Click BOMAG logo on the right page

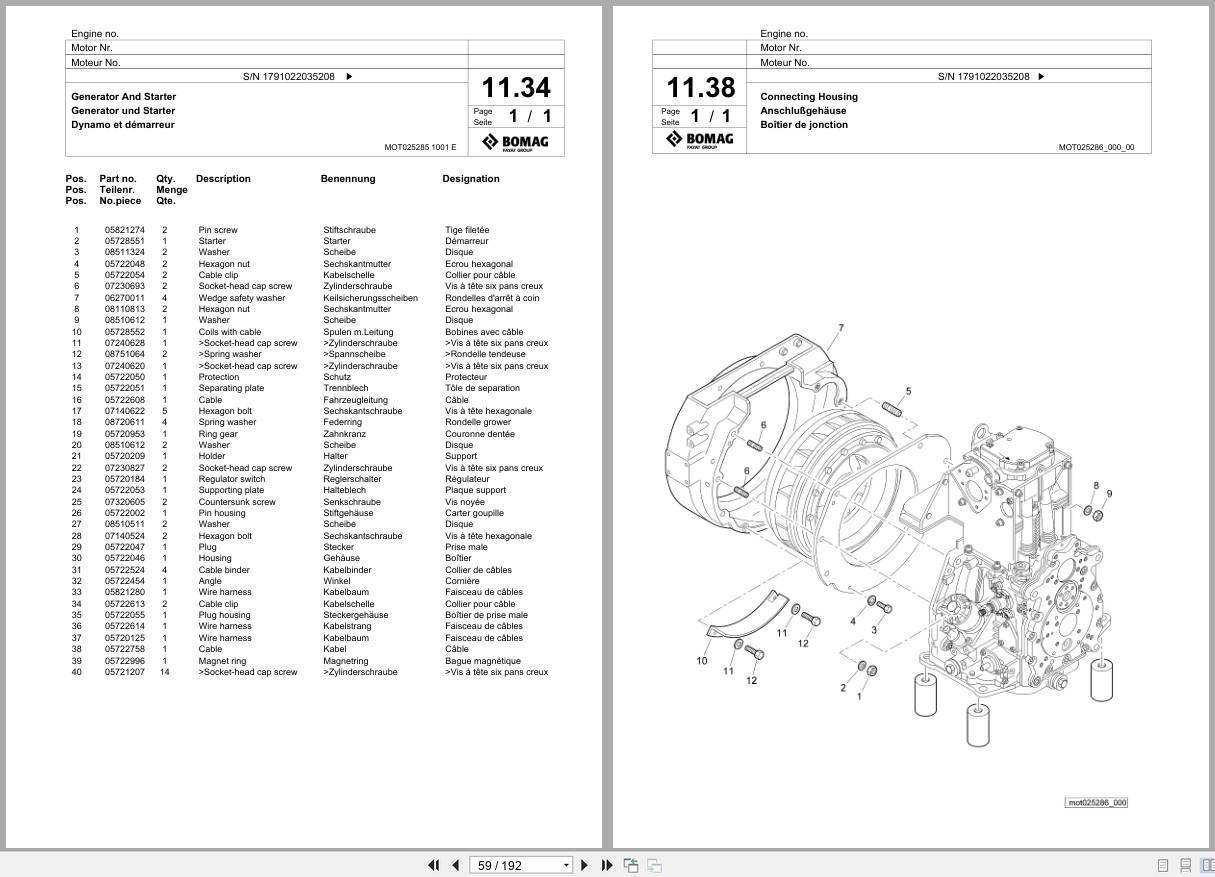click(x=700, y=140)
